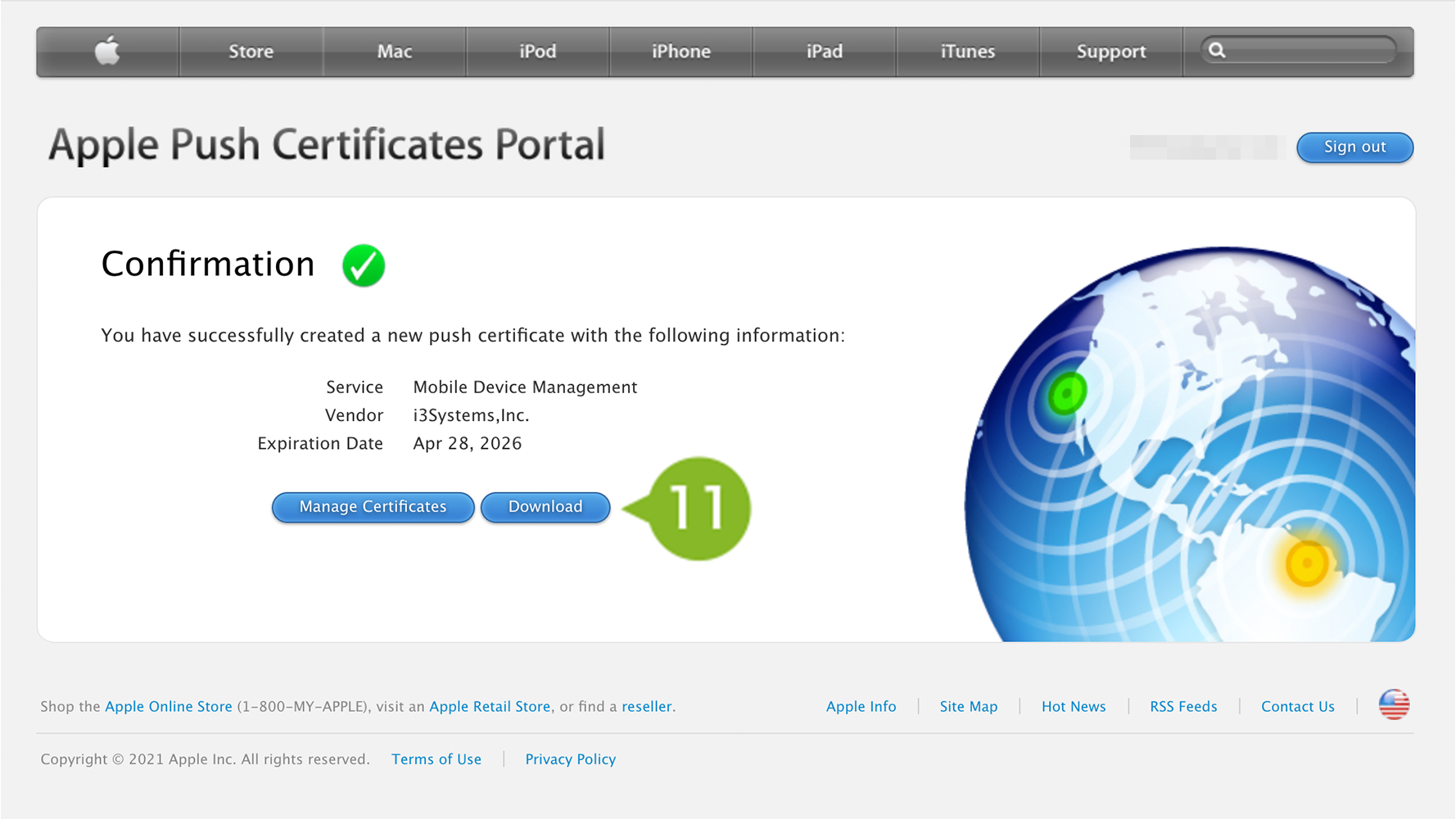Click the Apple logo in the nav bar
The height and width of the screenshot is (819, 1456).
[x=107, y=51]
